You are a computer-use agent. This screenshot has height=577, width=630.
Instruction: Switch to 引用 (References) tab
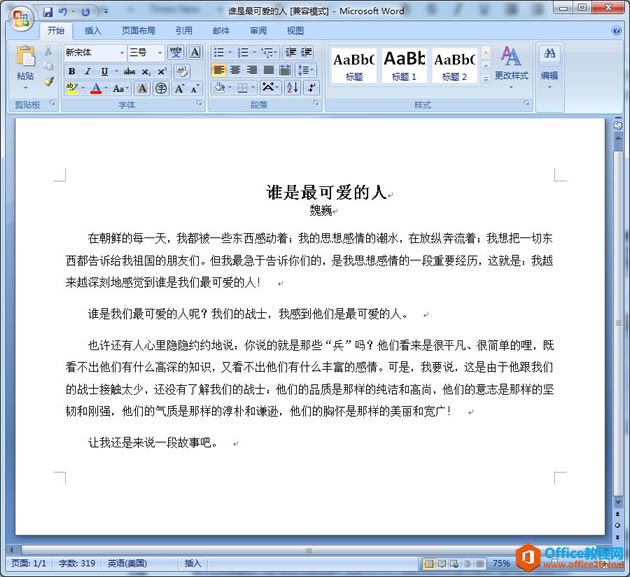pyautogui.click(x=184, y=31)
